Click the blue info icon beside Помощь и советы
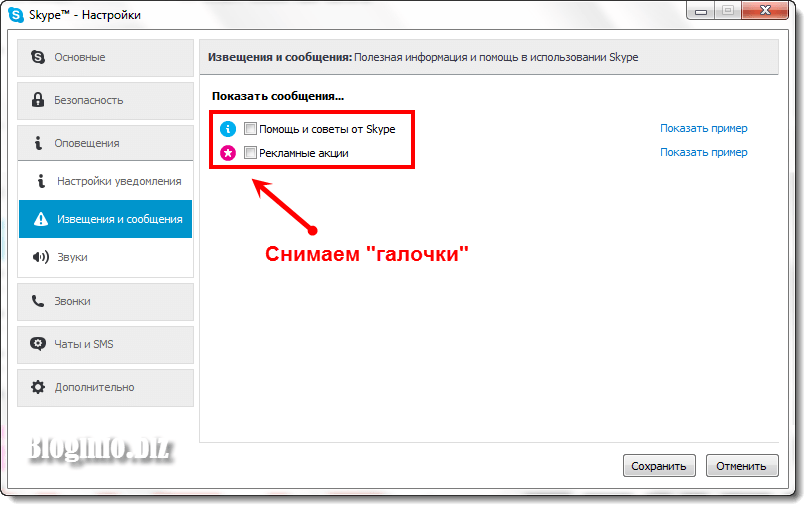Screen dimensions: 811x511 (x=228, y=129)
